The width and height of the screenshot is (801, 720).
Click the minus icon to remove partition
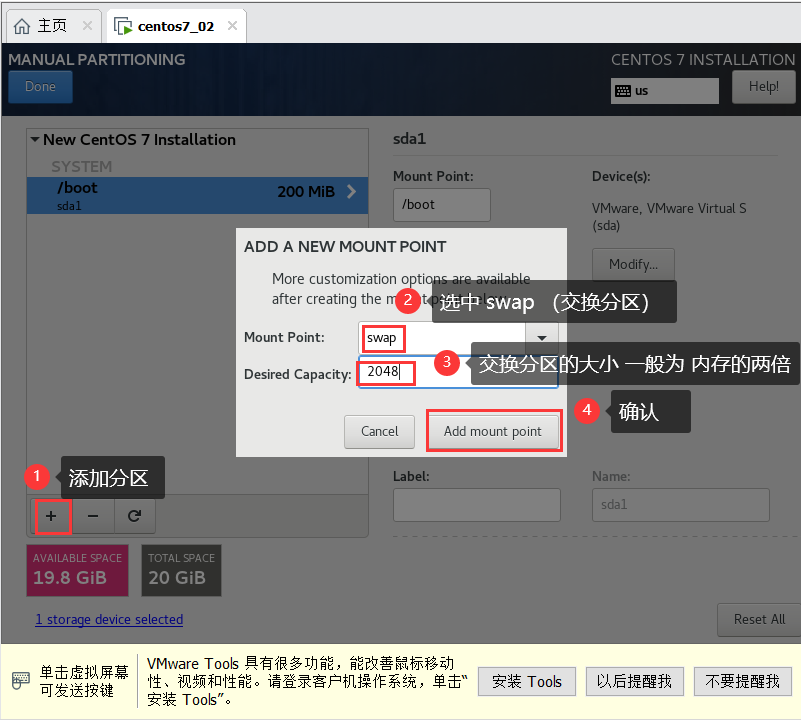[93, 516]
